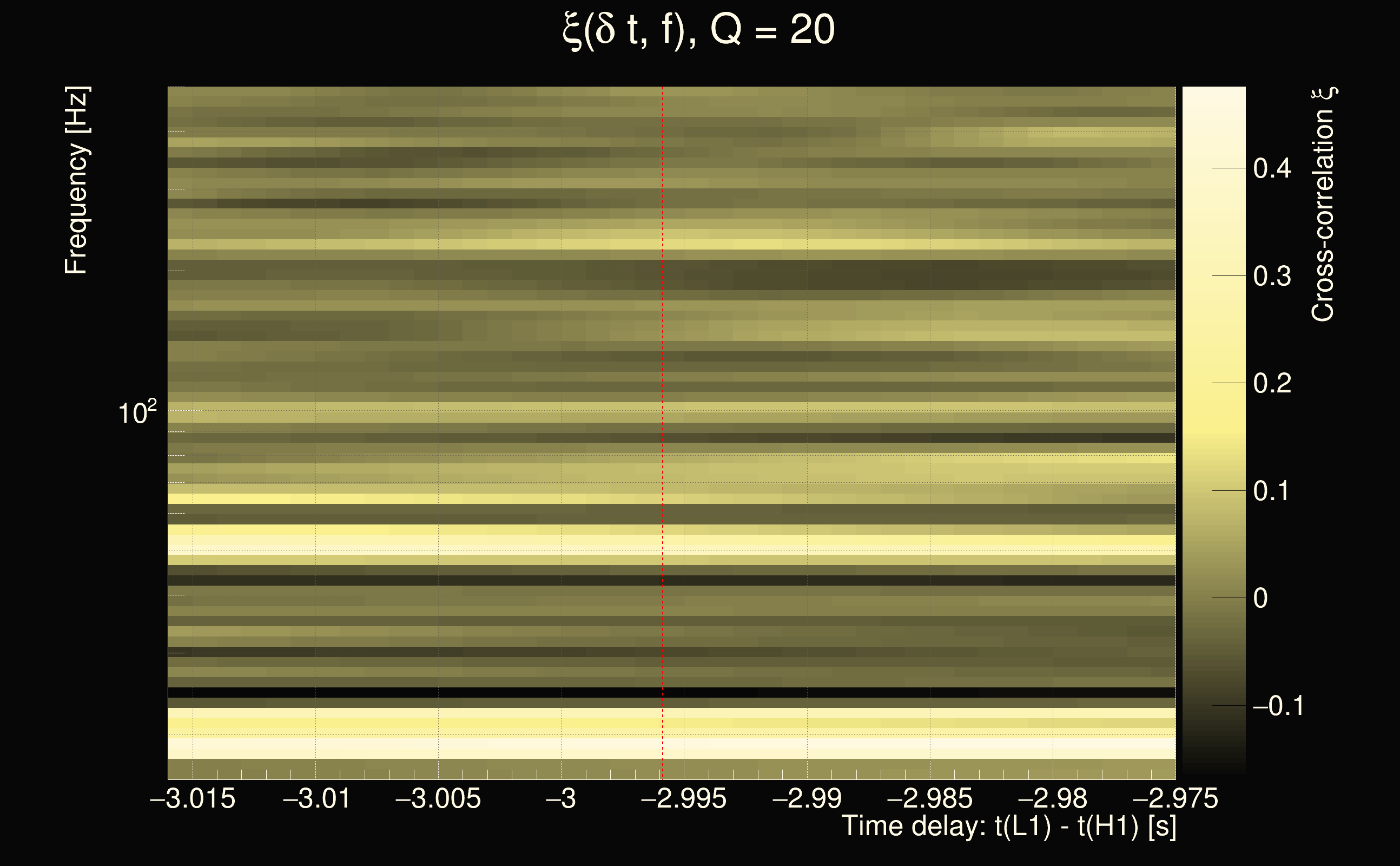
Task: Click the -3 x-axis tick label
Action: [x=561, y=798]
